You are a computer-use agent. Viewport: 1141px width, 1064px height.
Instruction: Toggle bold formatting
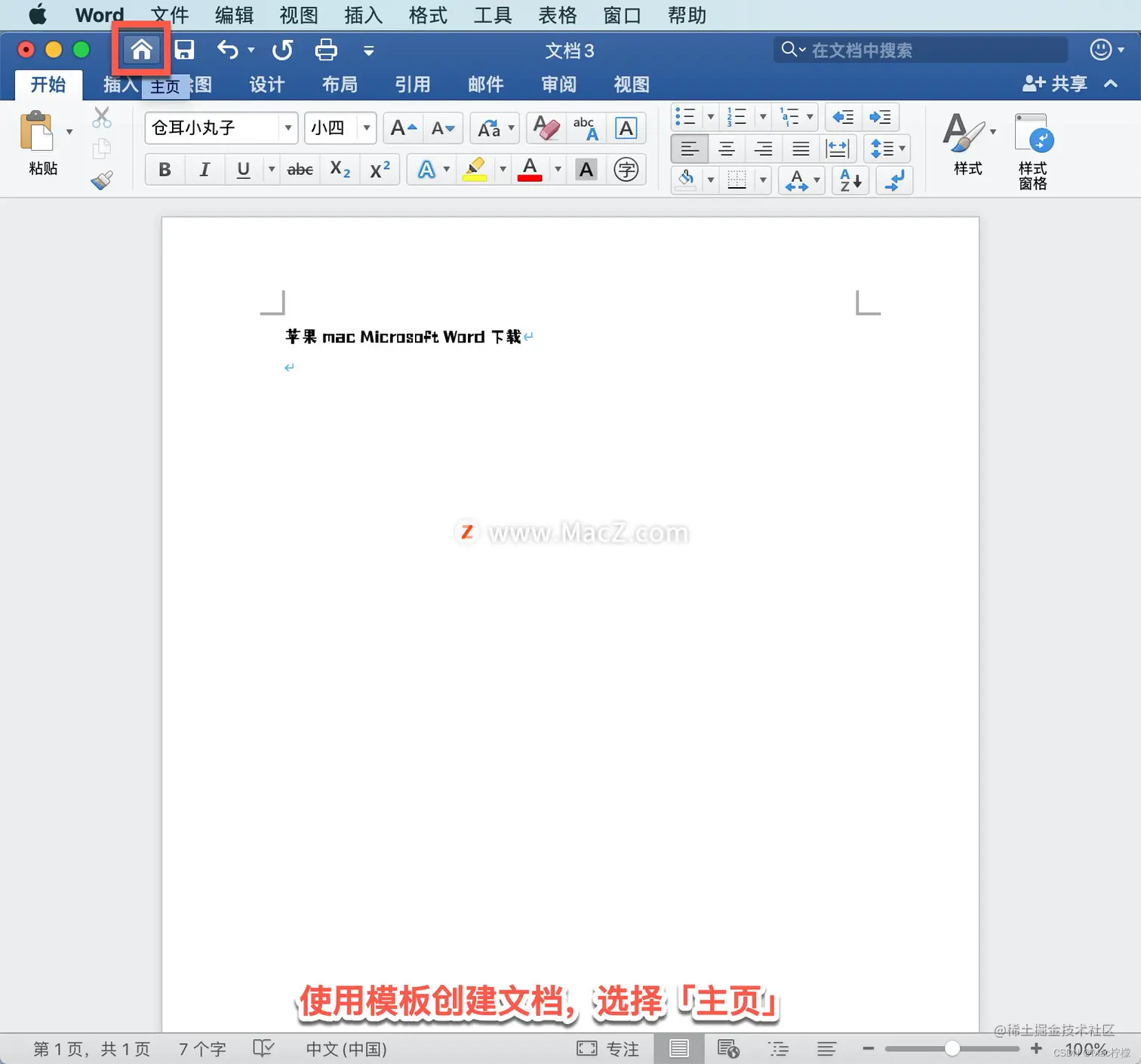(x=165, y=170)
